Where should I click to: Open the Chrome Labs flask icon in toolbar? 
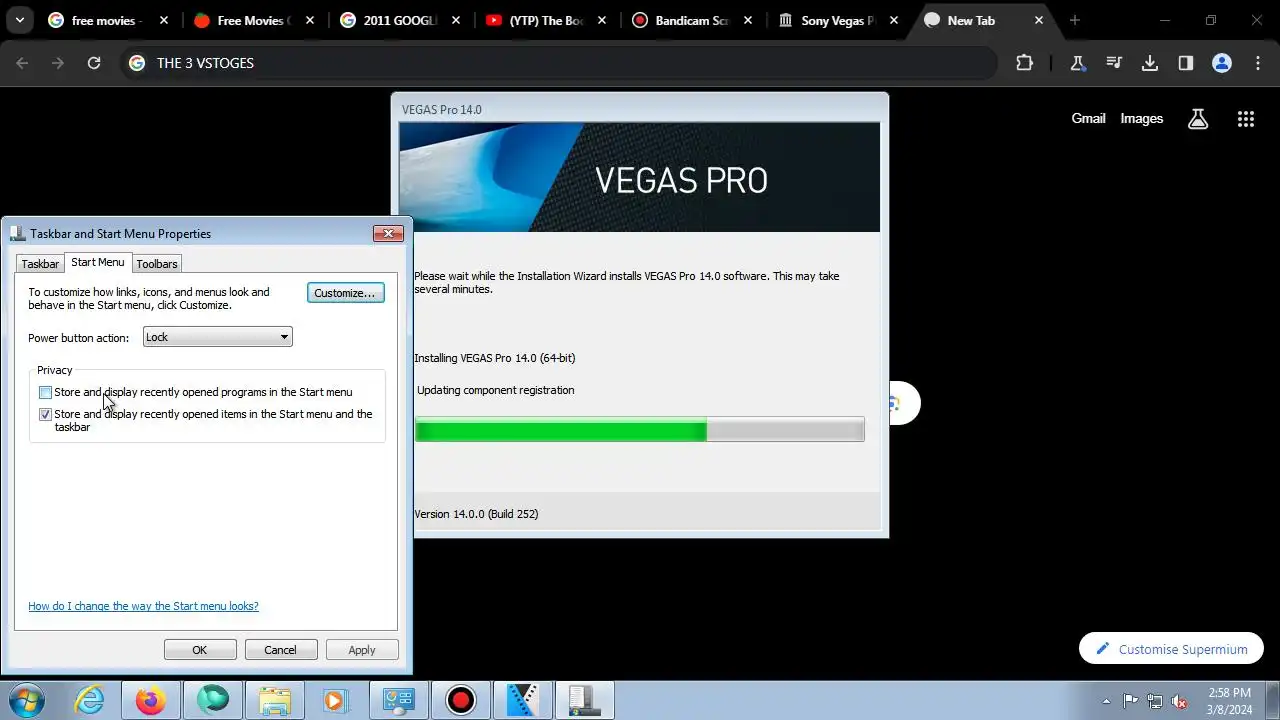coord(1078,63)
